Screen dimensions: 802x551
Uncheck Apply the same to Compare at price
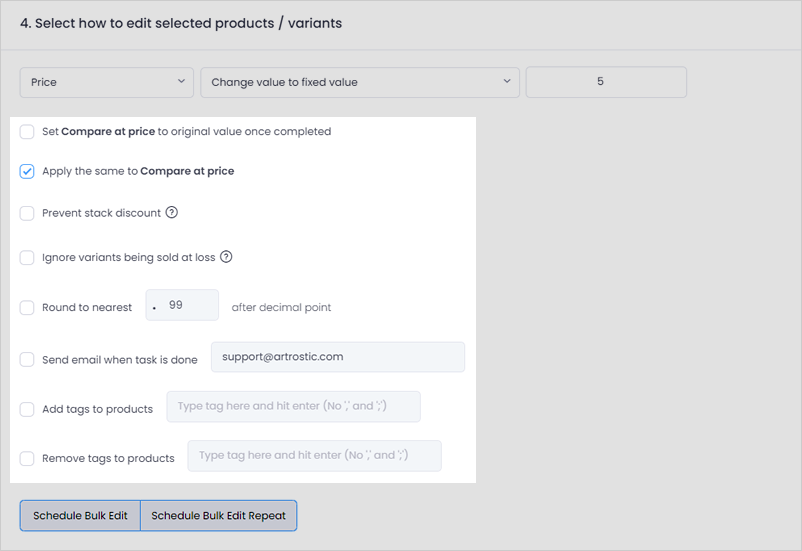(x=27, y=171)
